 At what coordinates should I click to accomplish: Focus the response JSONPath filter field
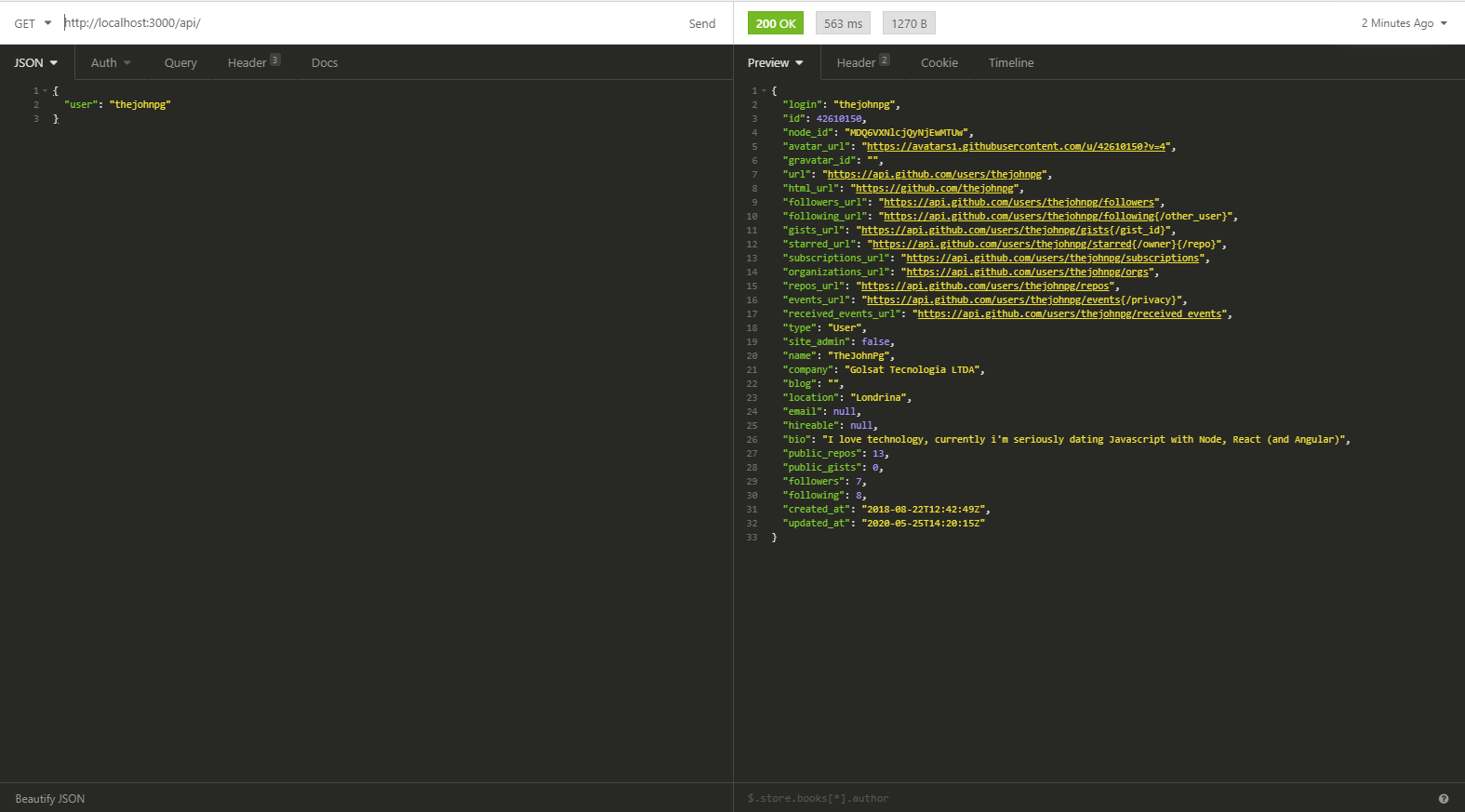coord(1088,799)
